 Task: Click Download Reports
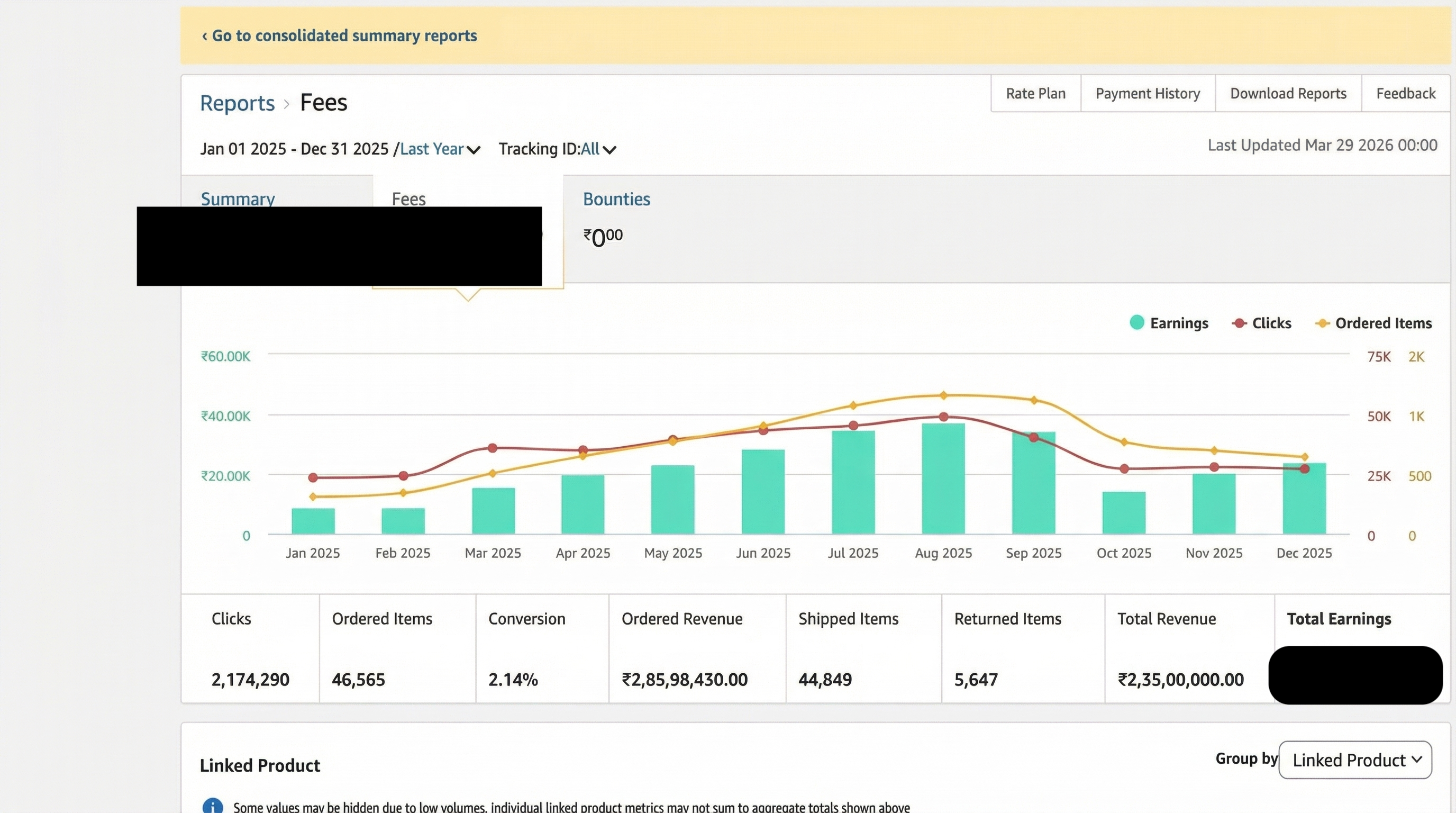click(x=1288, y=93)
